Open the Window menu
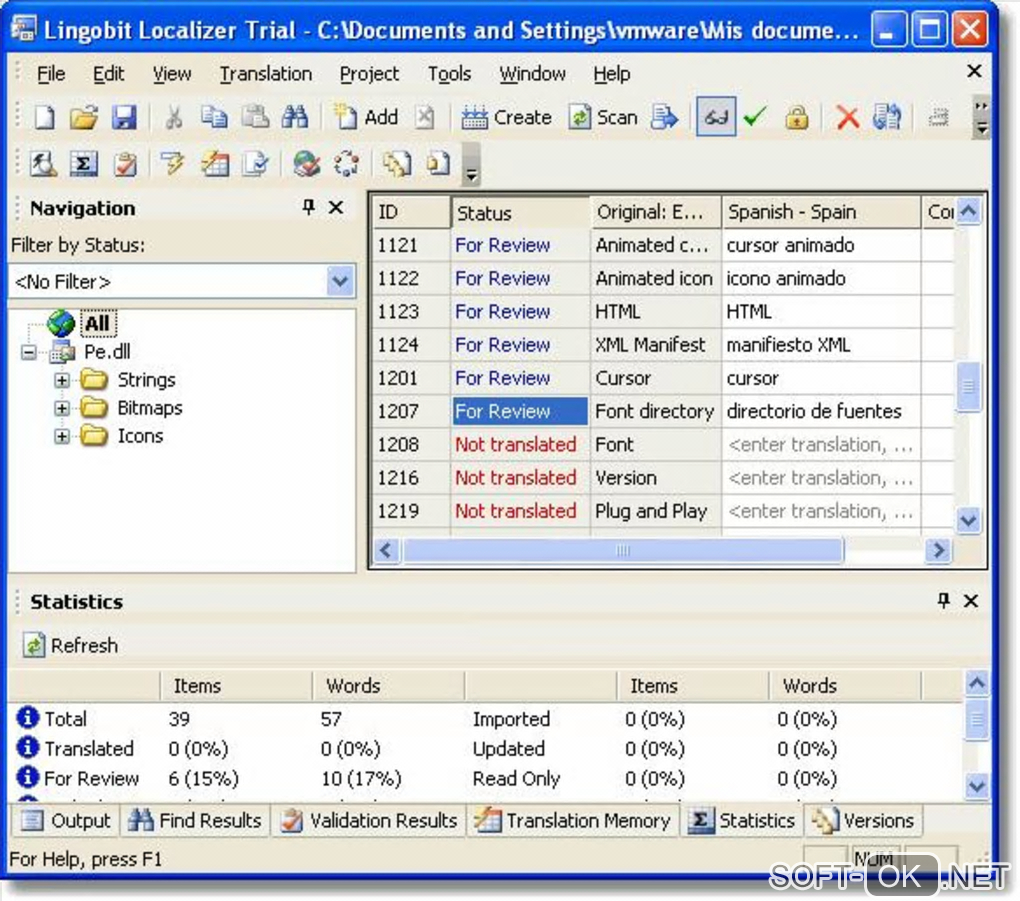 tap(532, 74)
